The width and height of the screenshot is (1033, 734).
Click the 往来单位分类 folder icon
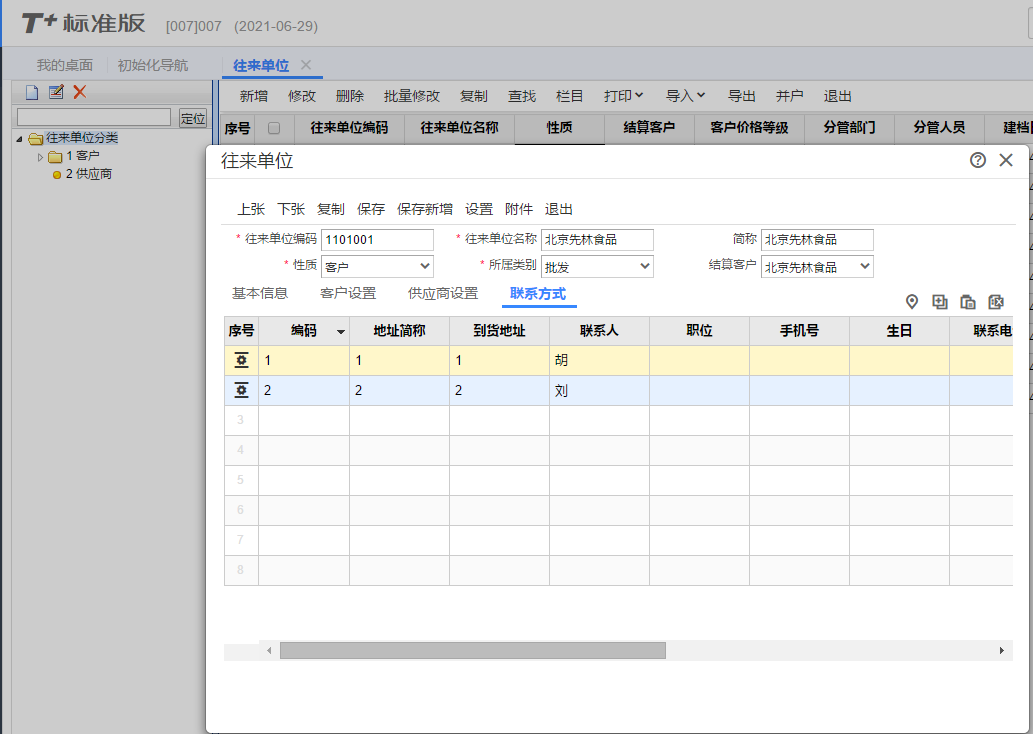tap(36, 138)
